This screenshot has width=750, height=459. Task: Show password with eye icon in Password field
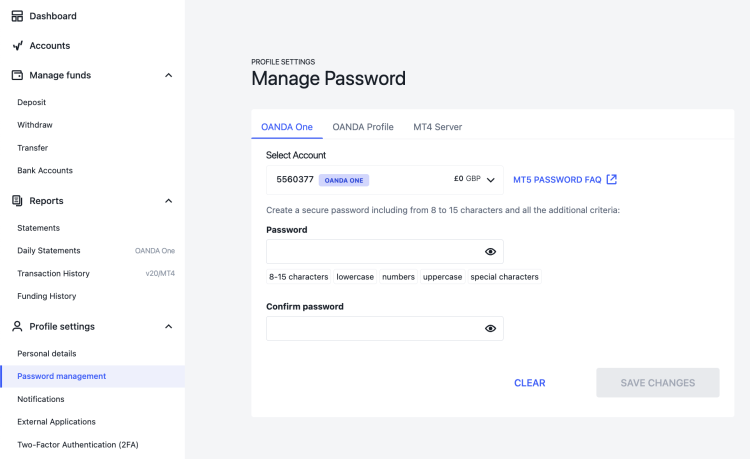point(490,251)
